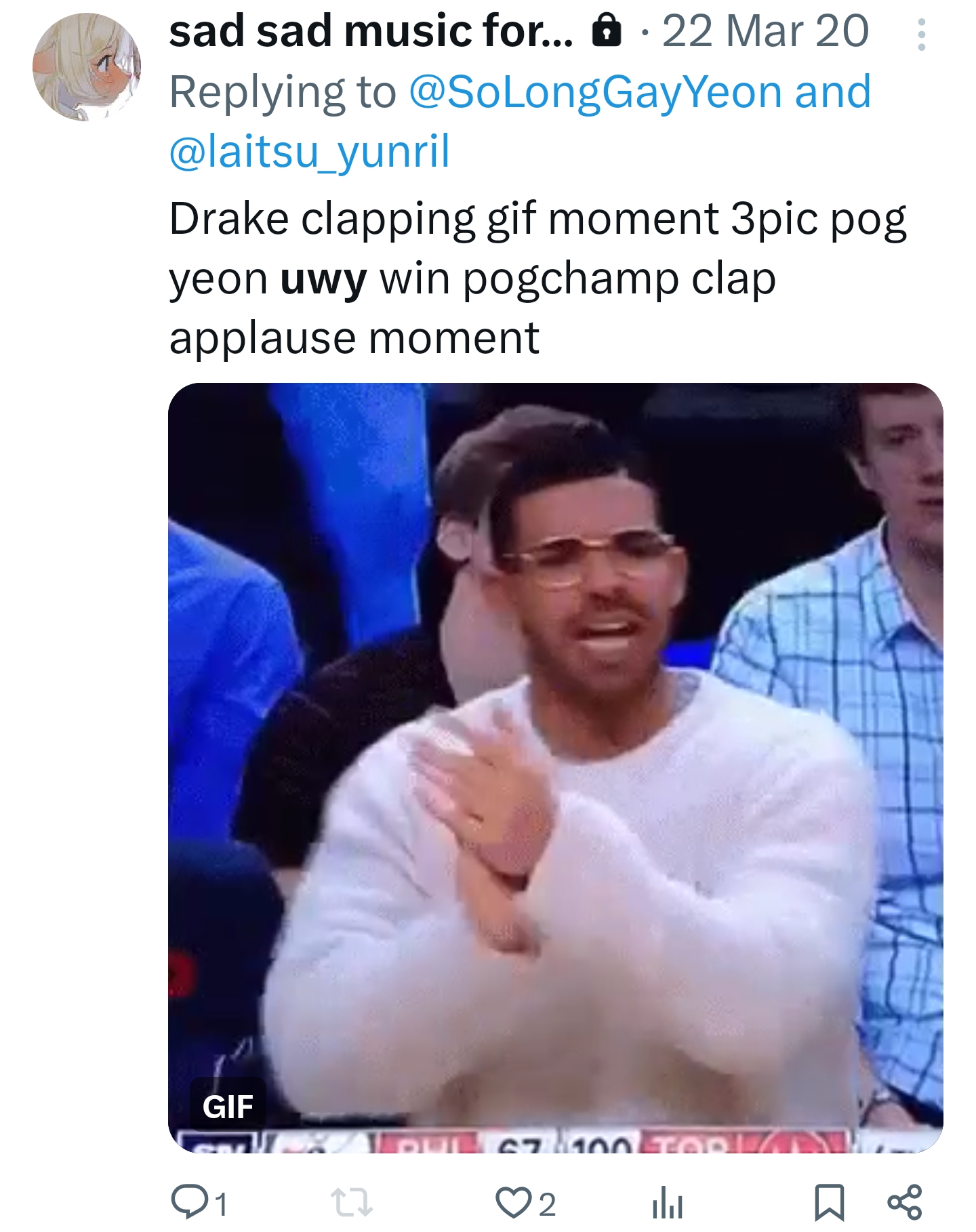This screenshot has height=1232, width=976.
Task: Click the locked account padlock icon
Action: click(x=607, y=32)
